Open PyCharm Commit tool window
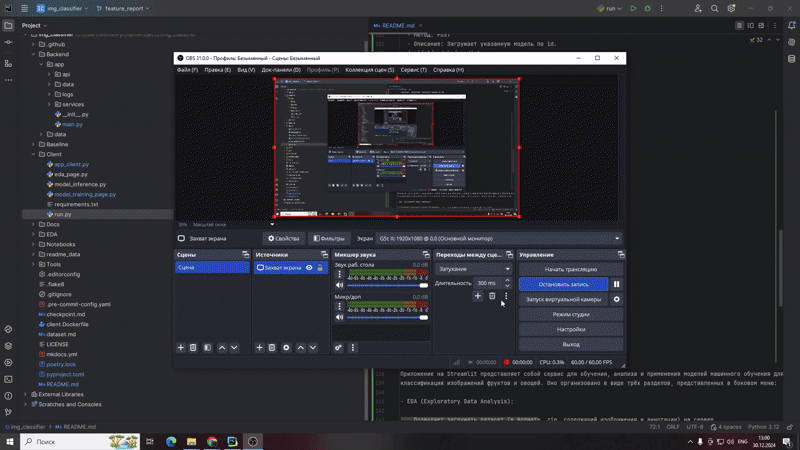This screenshot has width=800, height=450. [x=8, y=42]
